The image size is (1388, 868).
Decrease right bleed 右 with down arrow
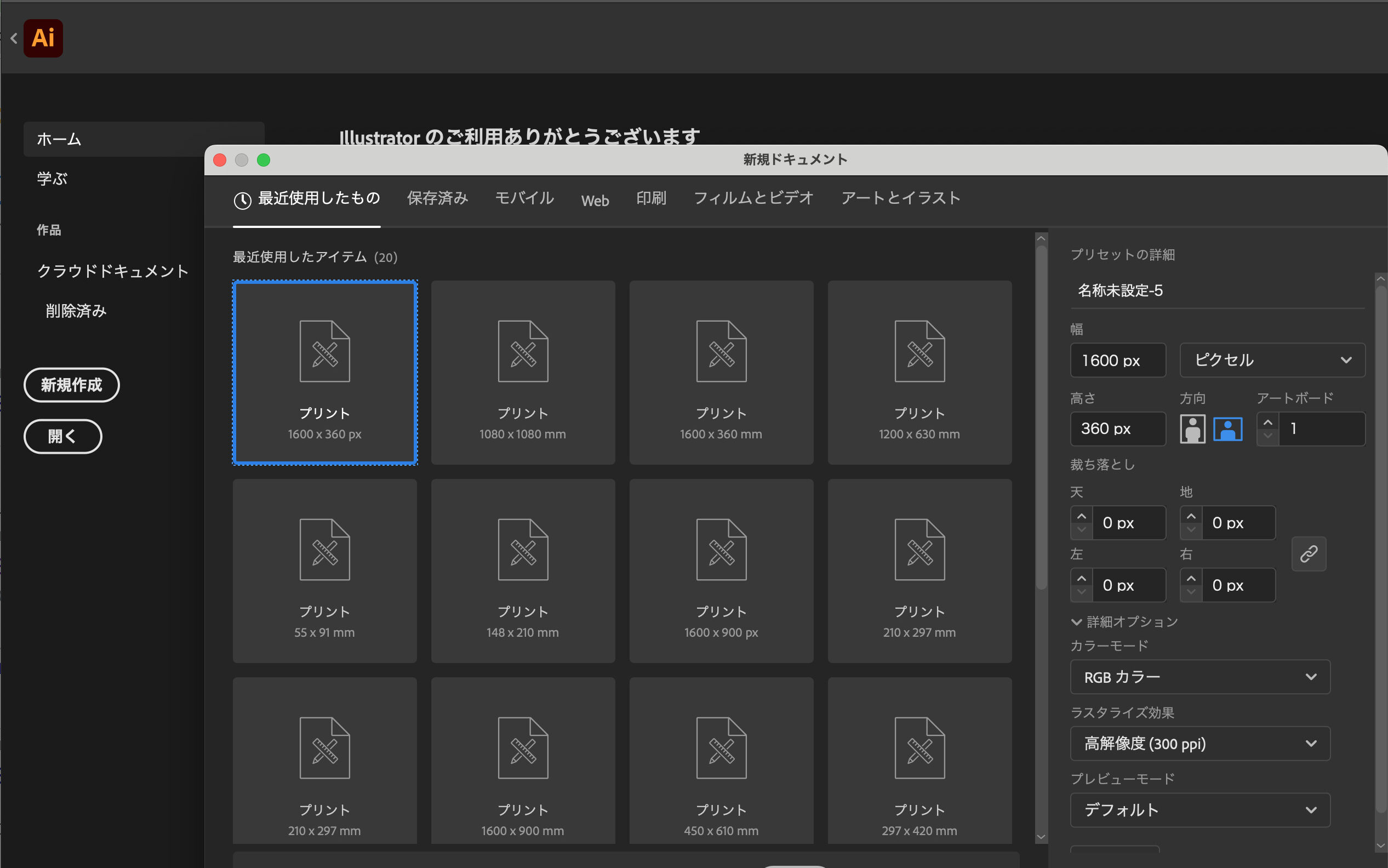point(1191,592)
